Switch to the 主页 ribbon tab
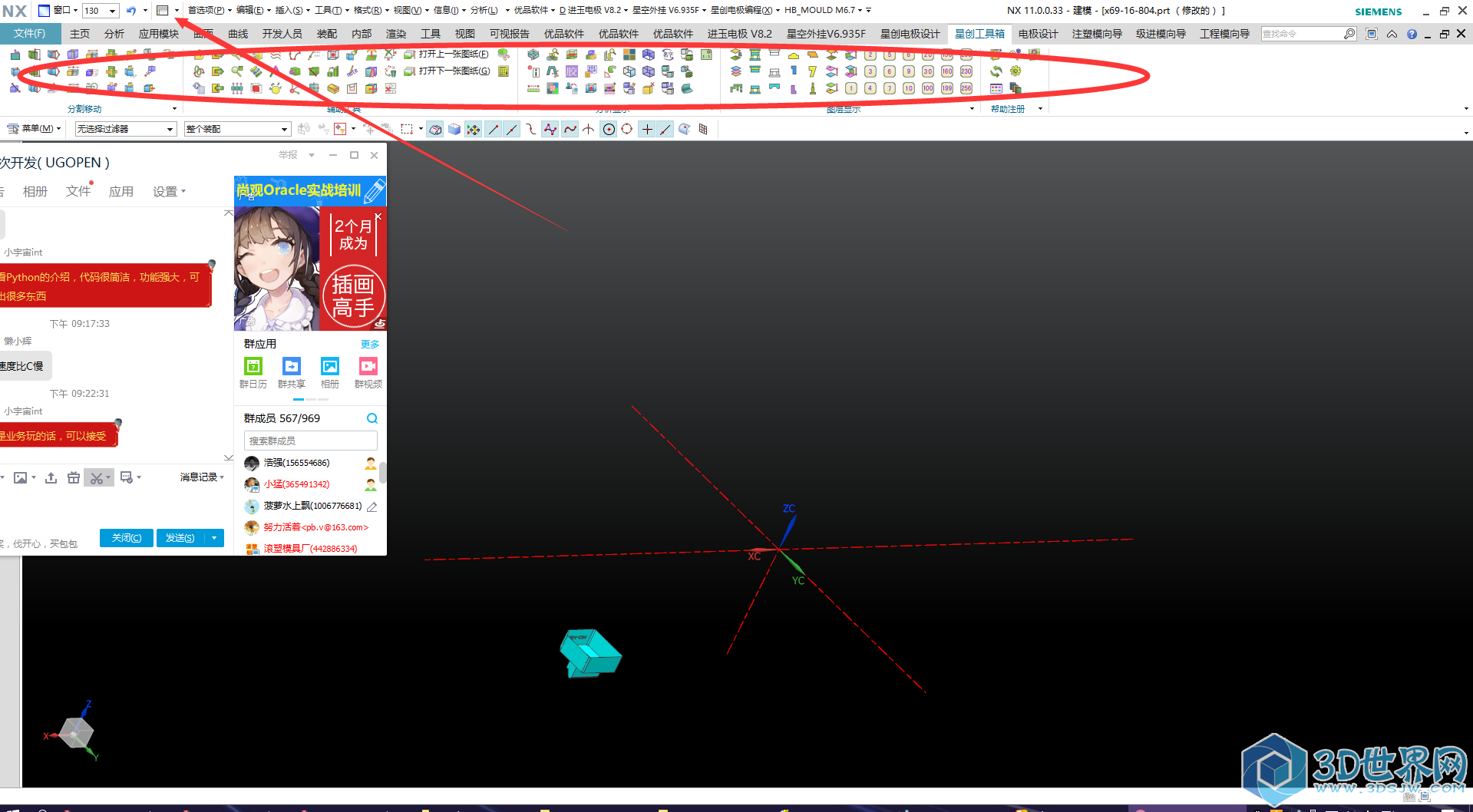 point(80,34)
